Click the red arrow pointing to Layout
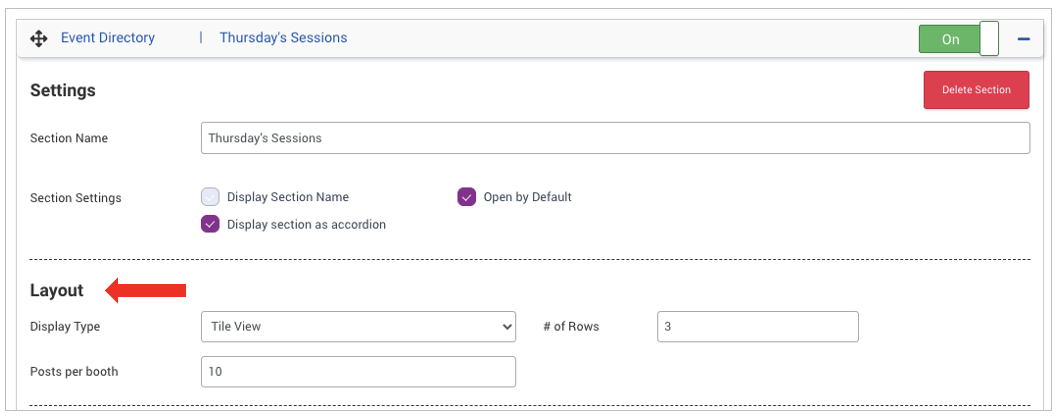 point(146,291)
